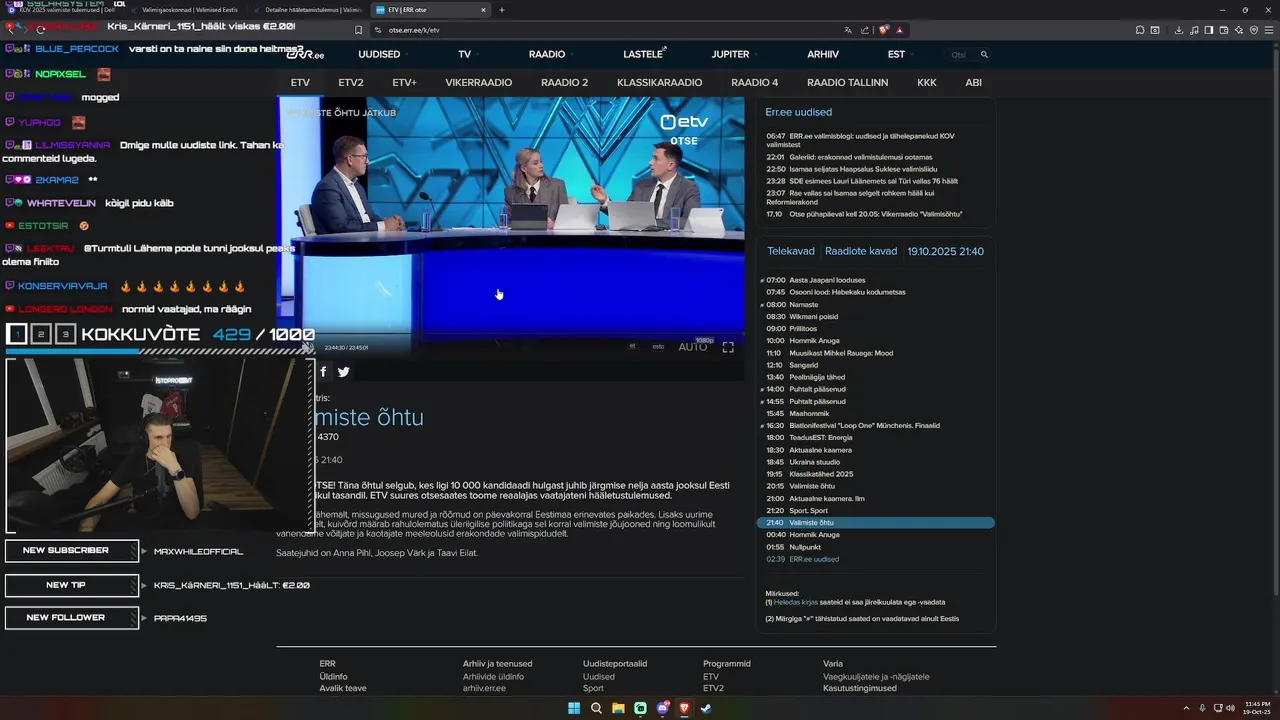Open news 'Isamaa seljatas Haapsalus Suklese valimisliitu'
Viewport: 1280px width, 720px height.
(863, 169)
